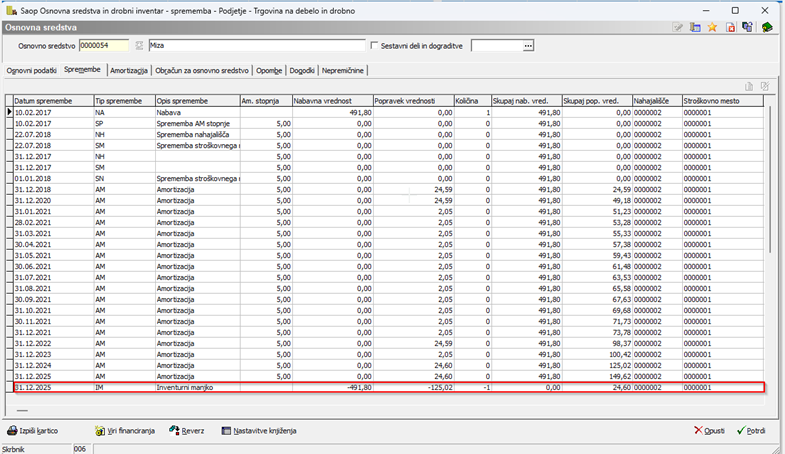The height and width of the screenshot is (454, 785).
Task: Select the Nabava row dated 10.02.2017
Action: click(x=200, y=113)
